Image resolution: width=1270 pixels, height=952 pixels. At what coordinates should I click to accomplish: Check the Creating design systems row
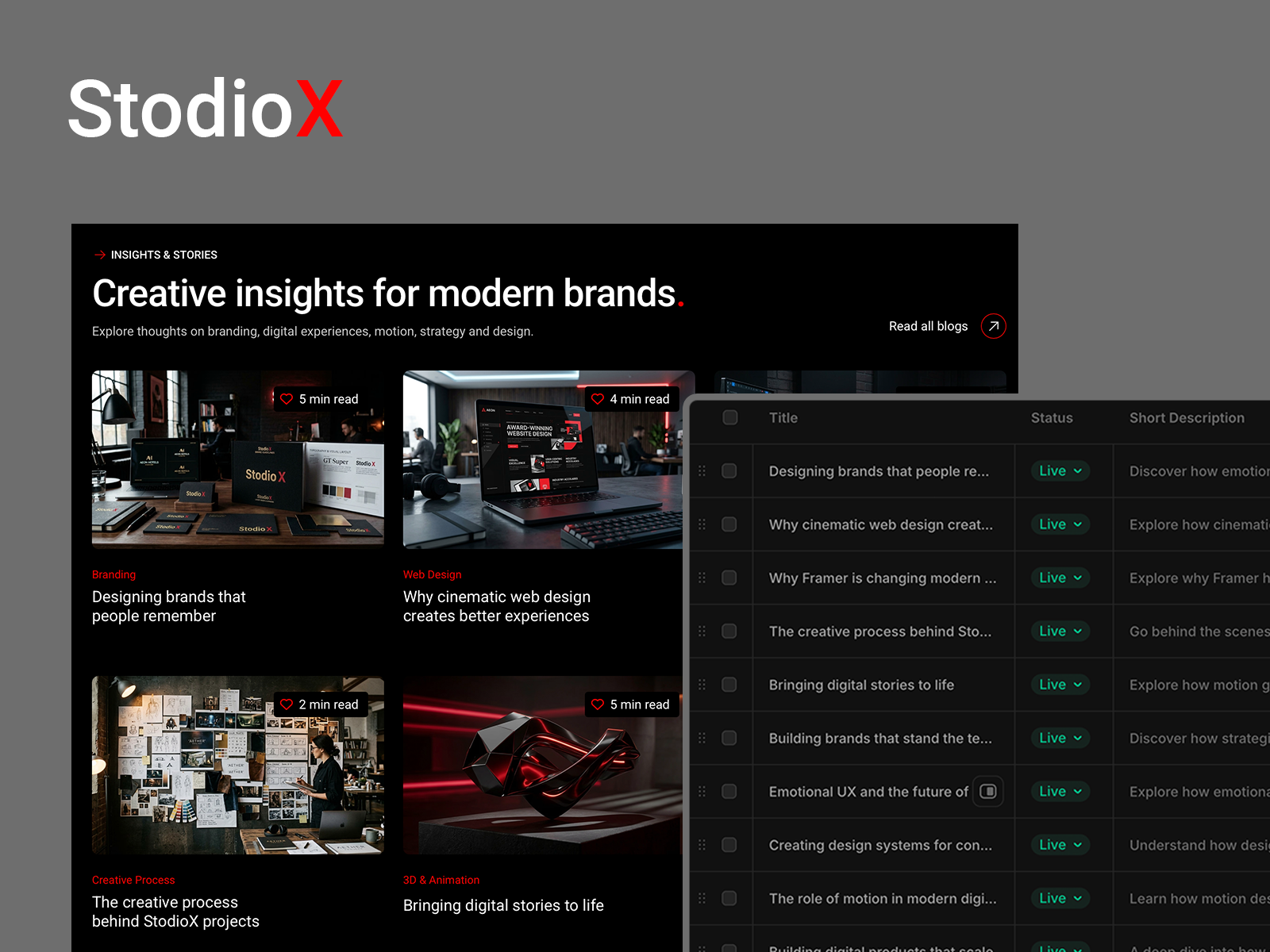click(729, 845)
